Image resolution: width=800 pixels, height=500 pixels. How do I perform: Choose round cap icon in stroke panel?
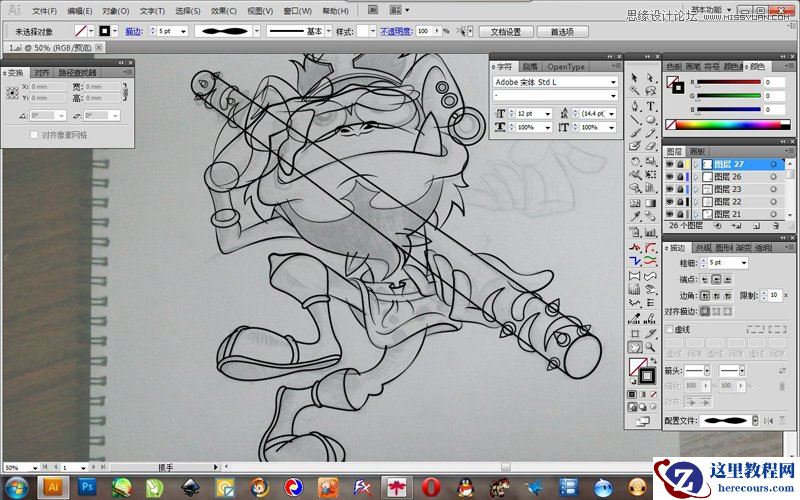pos(716,279)
